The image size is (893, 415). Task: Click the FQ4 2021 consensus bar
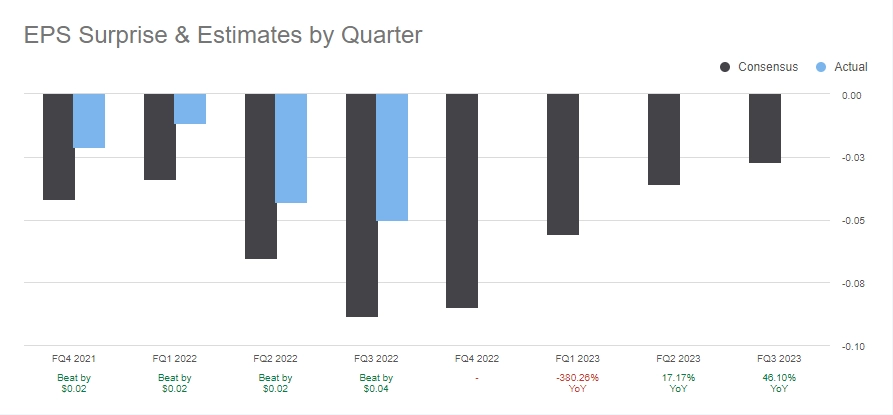(58, 147)
